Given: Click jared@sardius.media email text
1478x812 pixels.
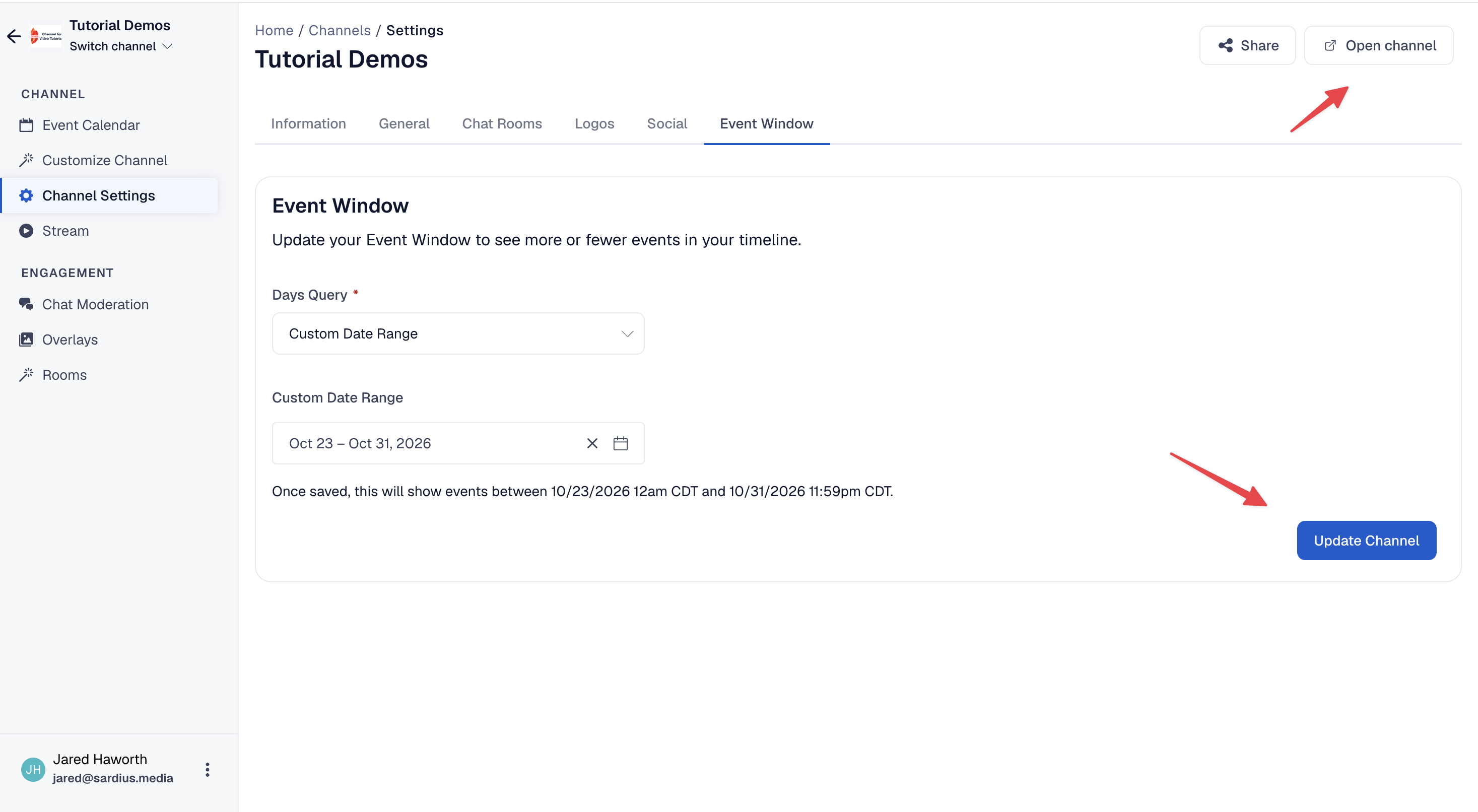Looking at the screenshot, I should click(x=112, y=778).
